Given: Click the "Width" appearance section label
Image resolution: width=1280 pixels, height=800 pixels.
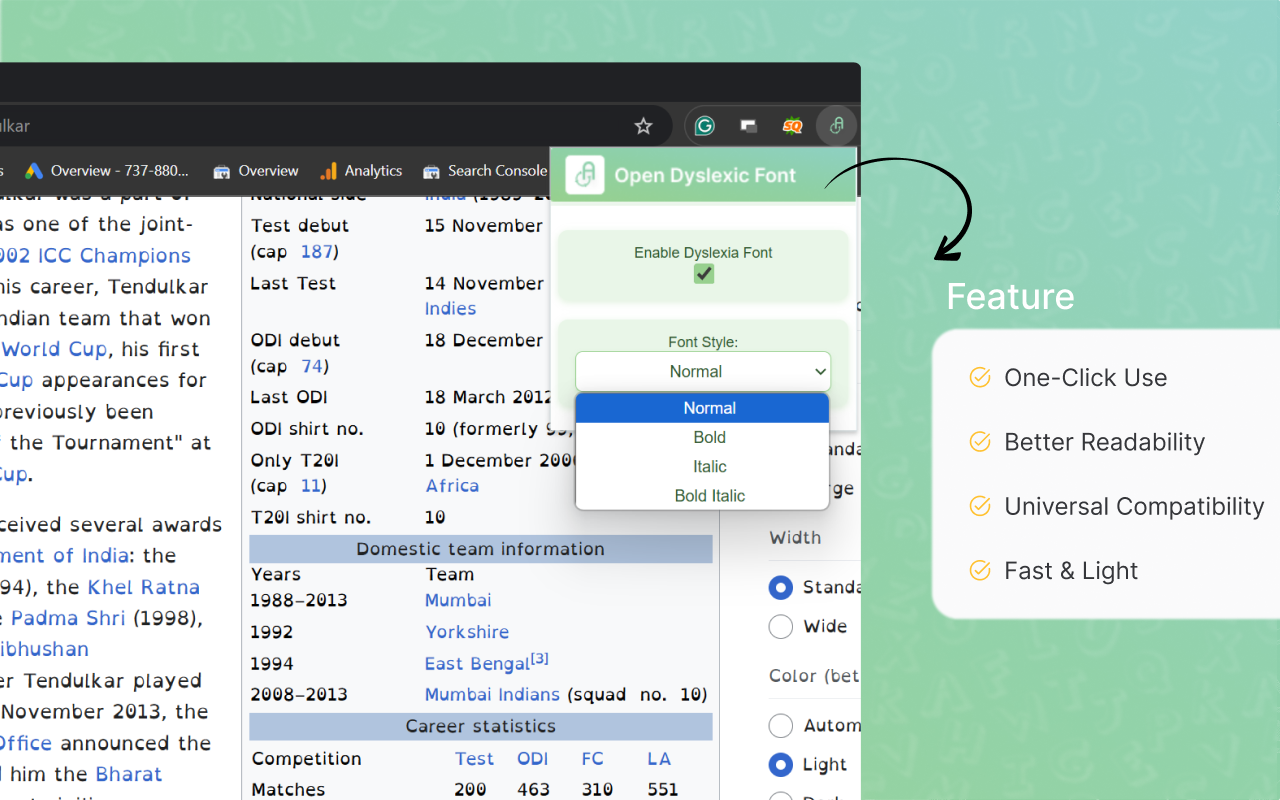Looking at the screenshot, I should pos(795,538).
